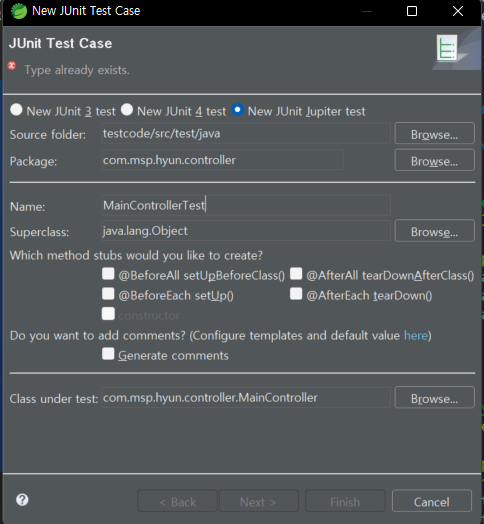Image resolution: width=484 pixels, height=524 pixels.
Task: Maximize the New JUnit Test Case dialog
Action: pos(411,11)
